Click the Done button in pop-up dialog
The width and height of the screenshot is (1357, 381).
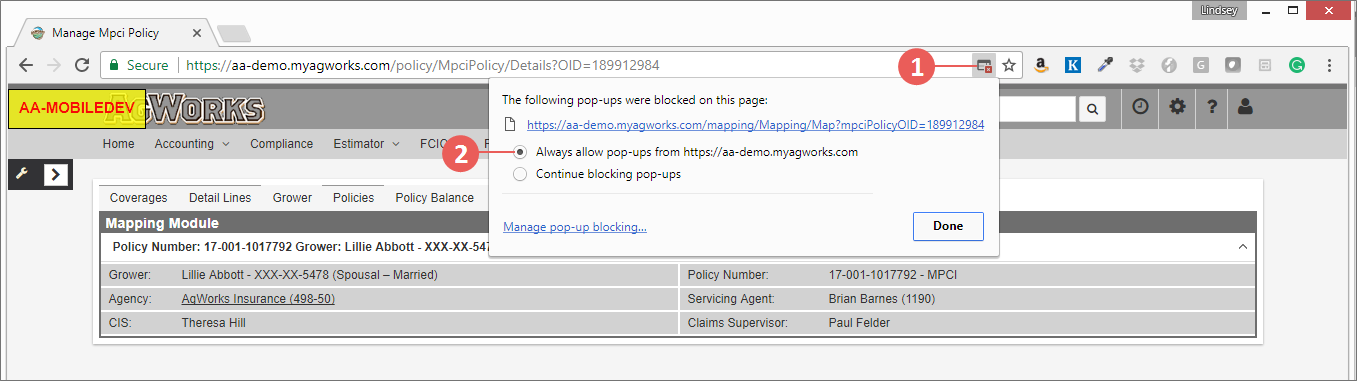tap(948, 226)
